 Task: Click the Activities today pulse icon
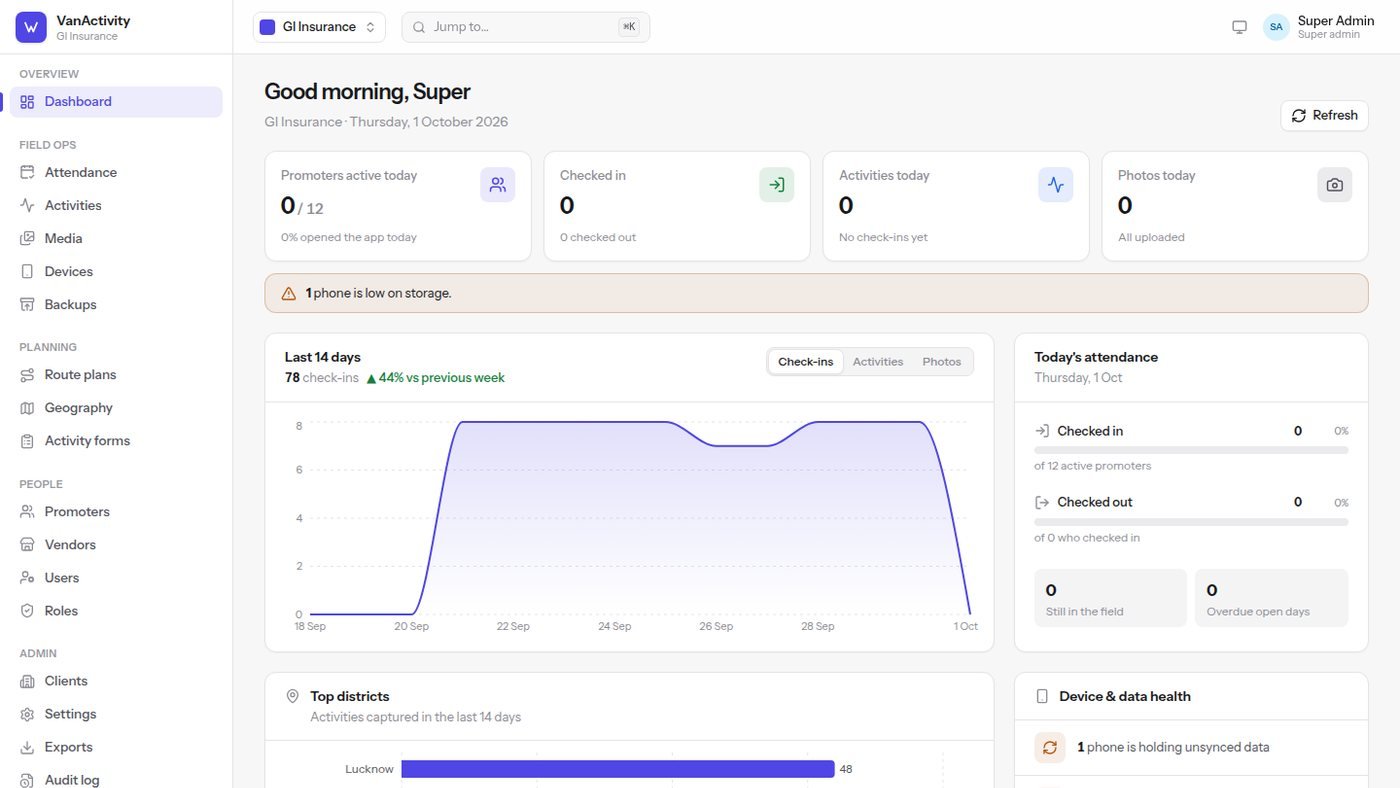pyautogui.click(x=1056, y=185)
